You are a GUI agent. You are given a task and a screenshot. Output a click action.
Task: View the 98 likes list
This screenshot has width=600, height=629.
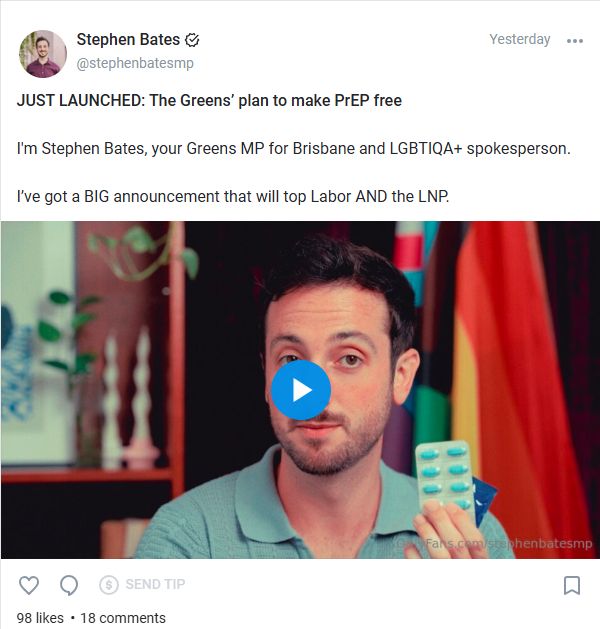pos(40,618)
